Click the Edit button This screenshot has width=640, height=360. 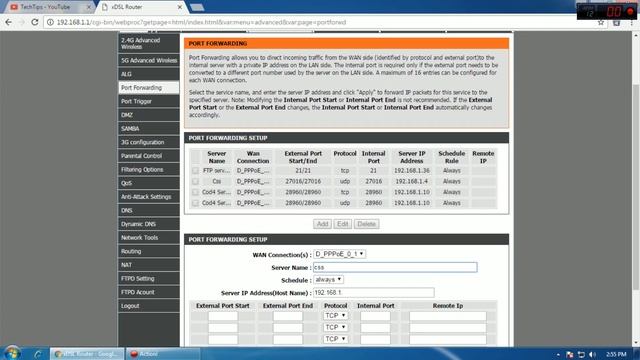click(342, 224)
